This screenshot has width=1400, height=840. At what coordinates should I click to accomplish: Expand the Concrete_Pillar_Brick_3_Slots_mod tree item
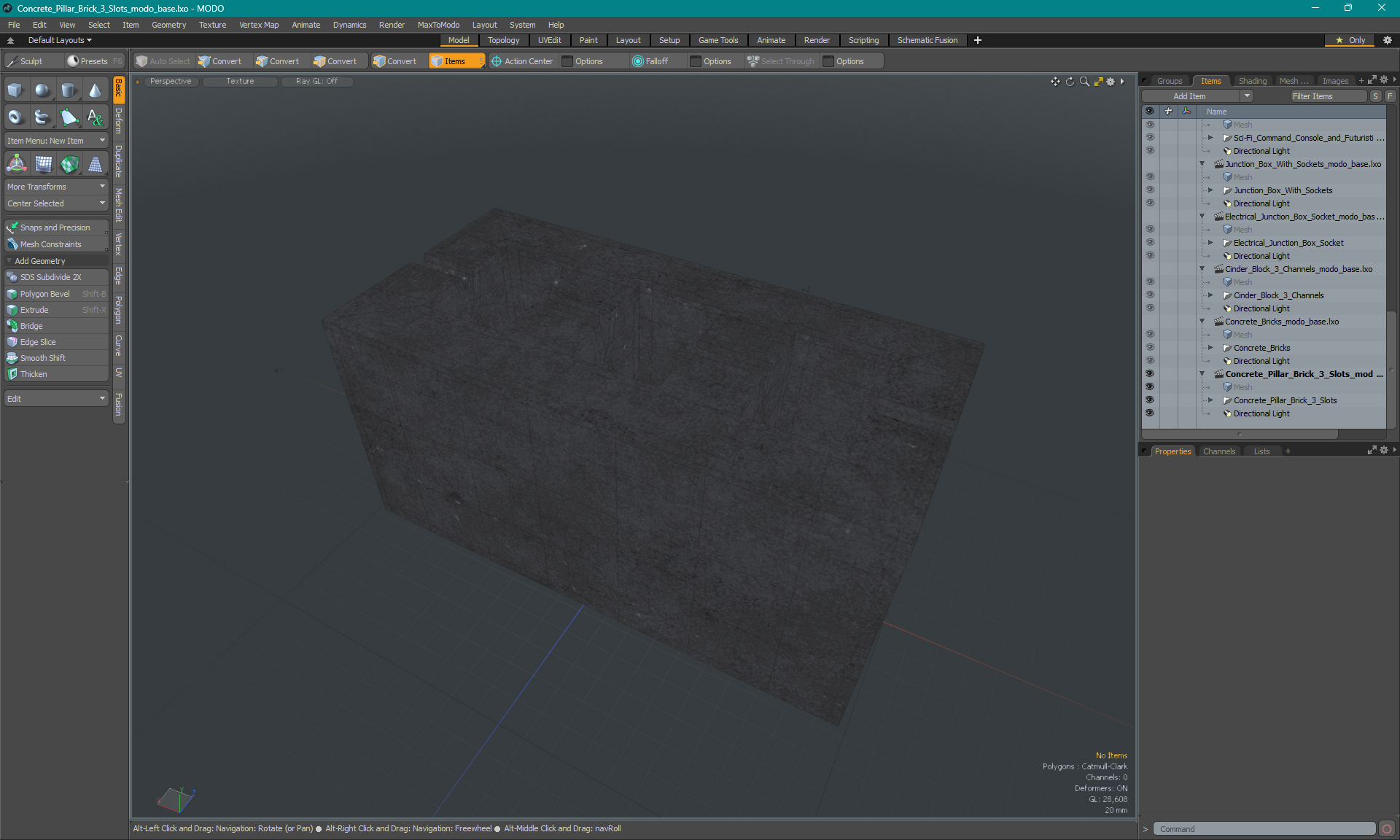1200,373
